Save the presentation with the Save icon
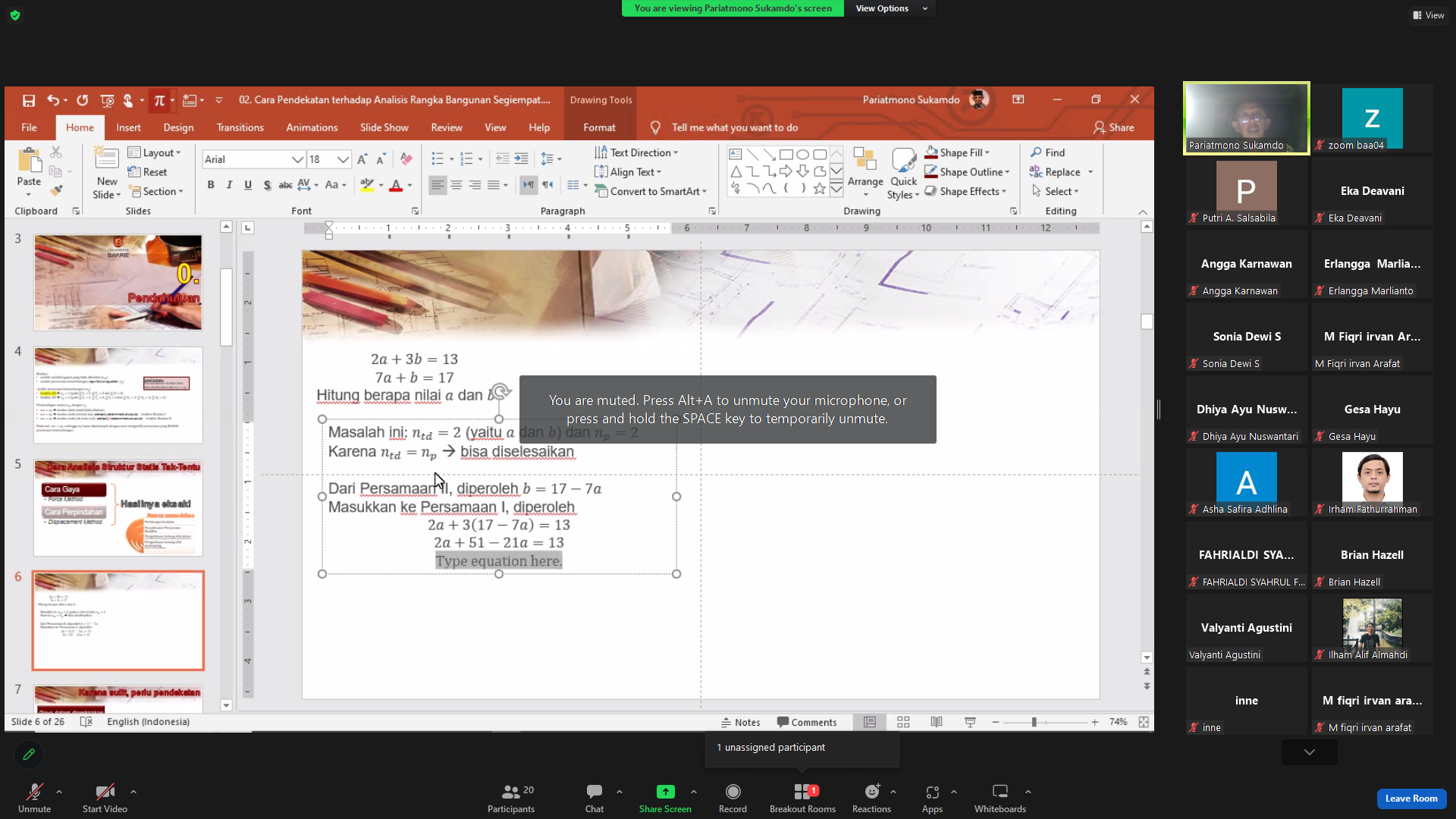The width and height of the screenshot is (1456, 819). point(29,100)
